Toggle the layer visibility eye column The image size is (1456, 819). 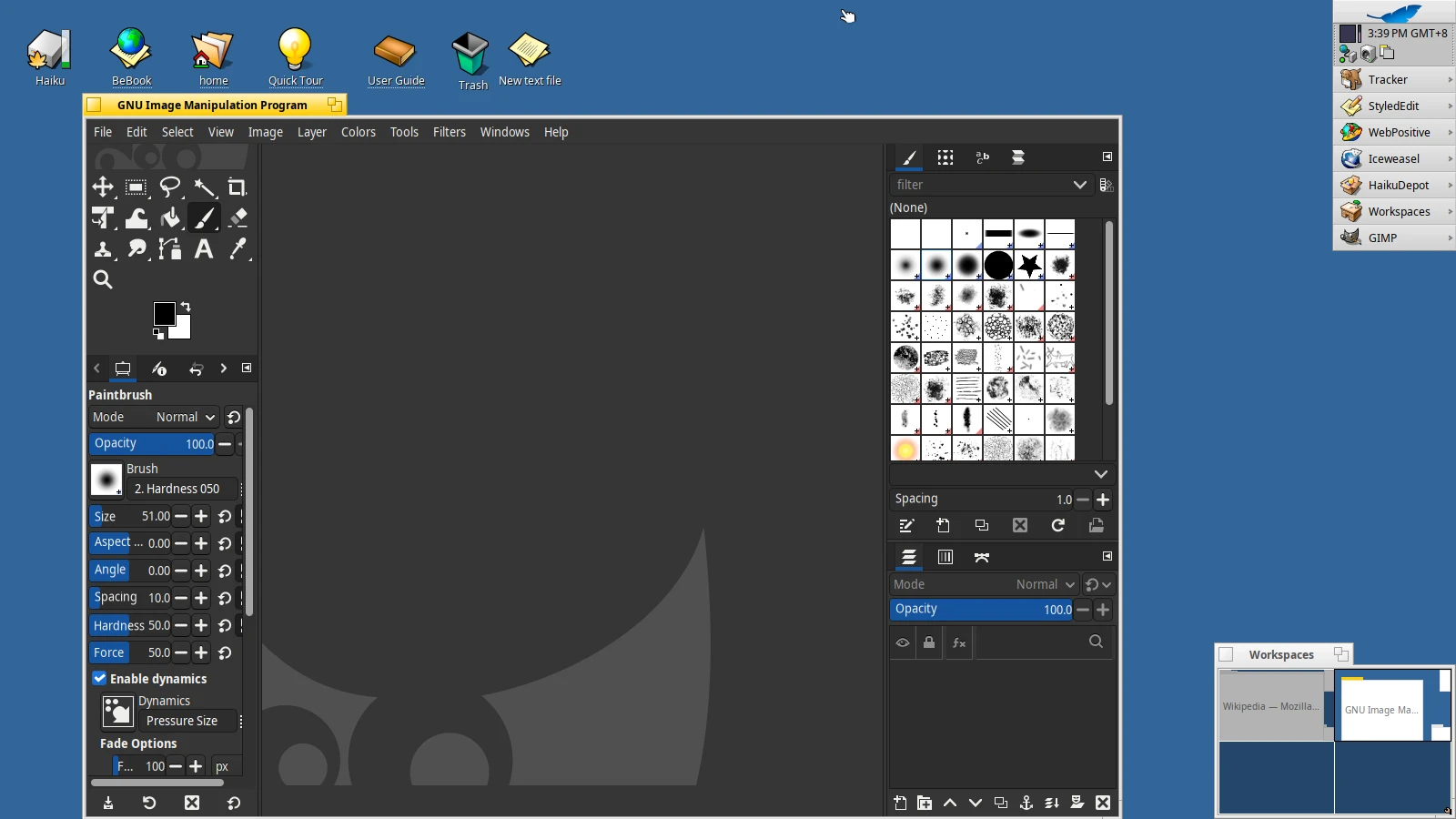click(902, 642)
